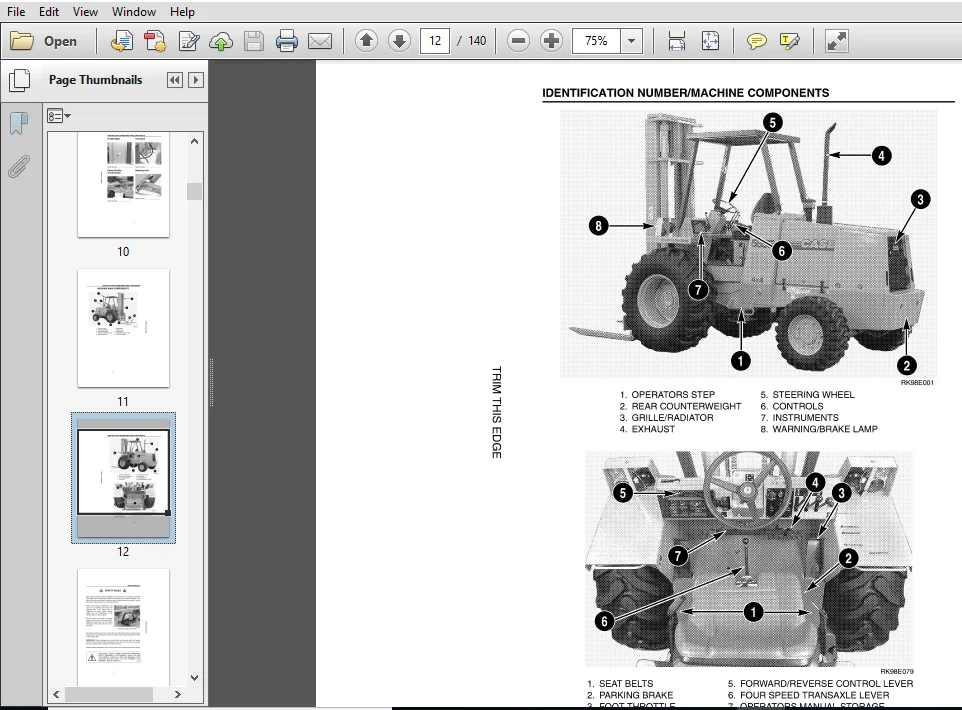Click the thumbnails horizontal scrollbar thumb
The height and width of the screenshot is (710, 962).
[x=109, y=695]
